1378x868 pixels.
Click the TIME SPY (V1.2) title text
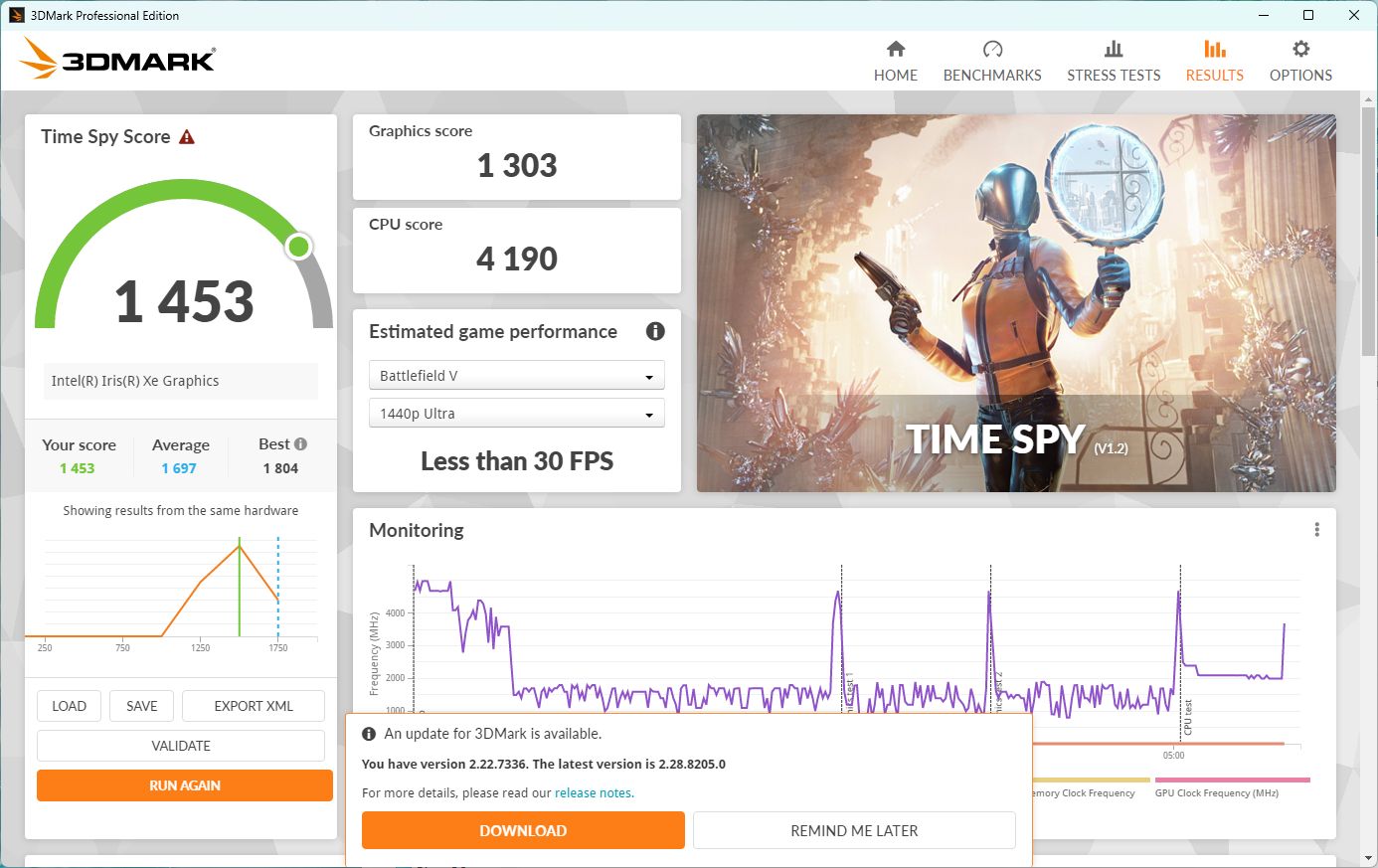pyautogui.click(x=1016, y=439)
